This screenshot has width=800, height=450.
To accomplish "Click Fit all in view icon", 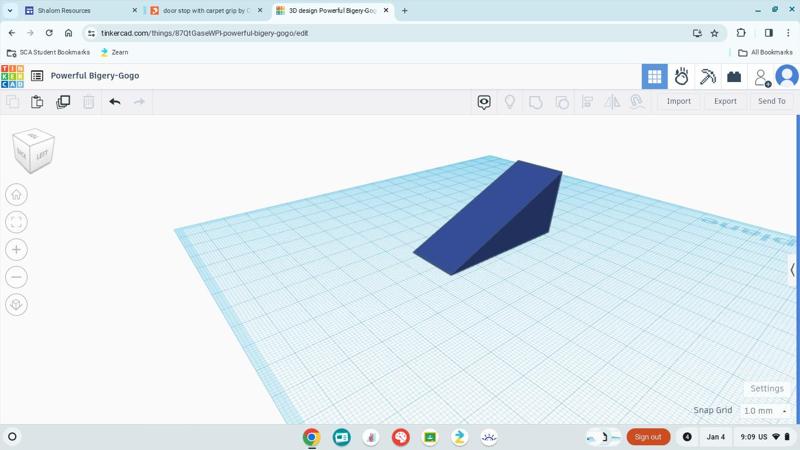I will coord(16,222).
